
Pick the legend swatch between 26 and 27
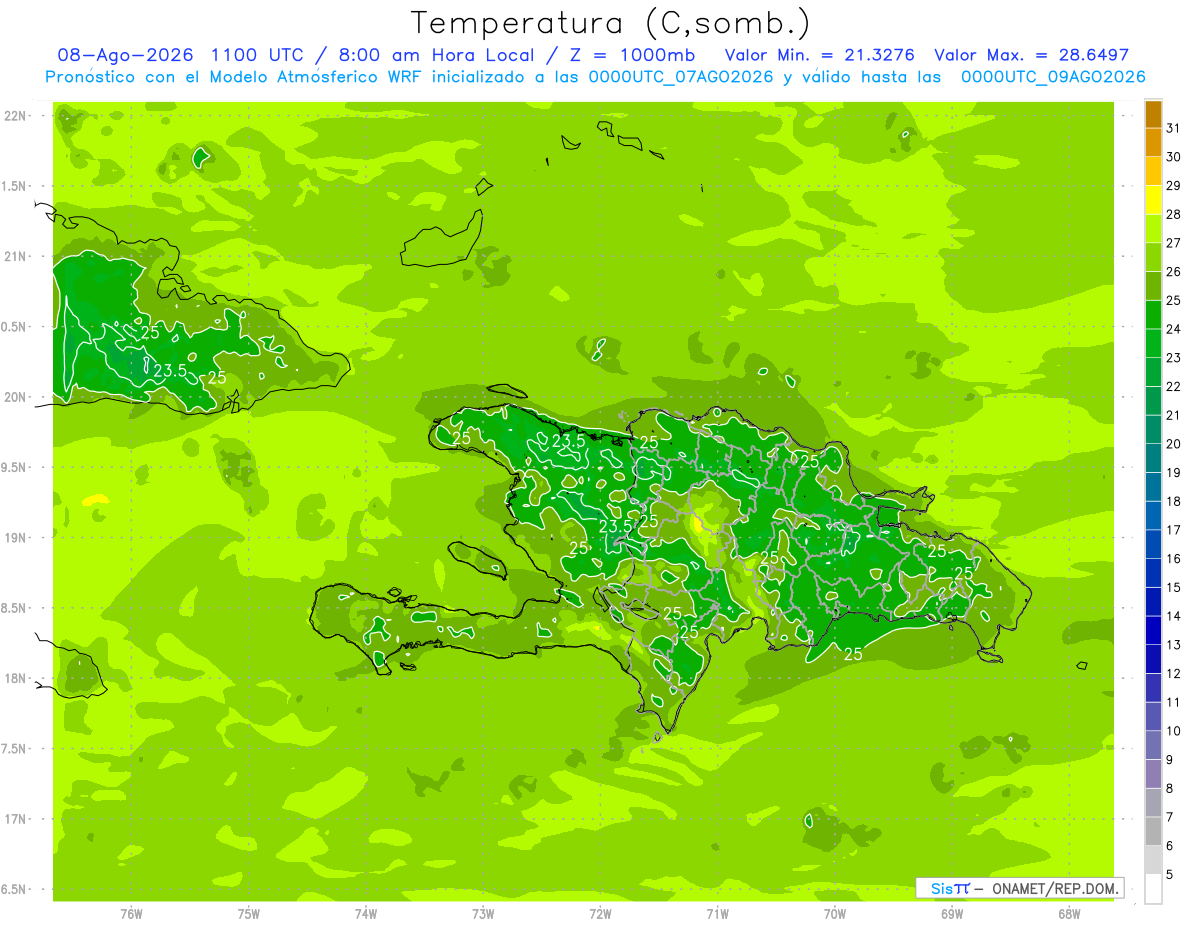click(1153, 257)
